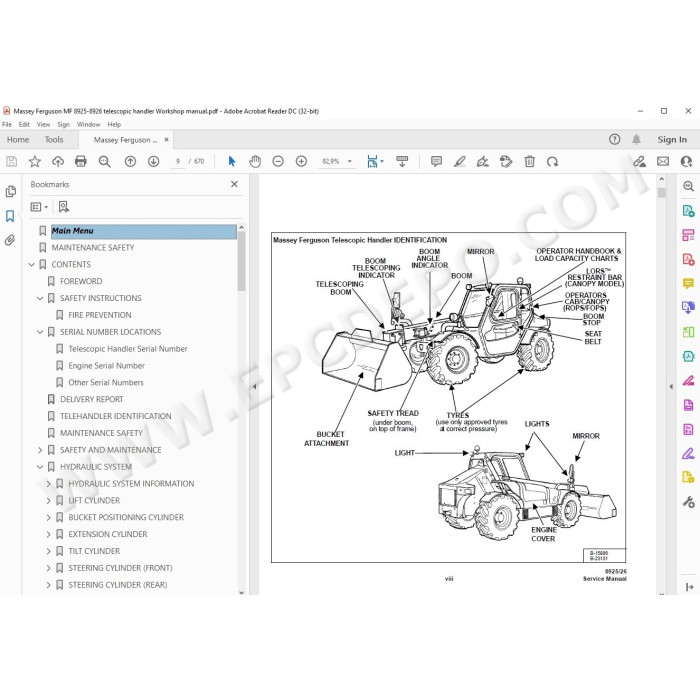Expand the LIFT CYLINDER bookmark
This screenshot has height=700, width=700.
pos(48,500)
